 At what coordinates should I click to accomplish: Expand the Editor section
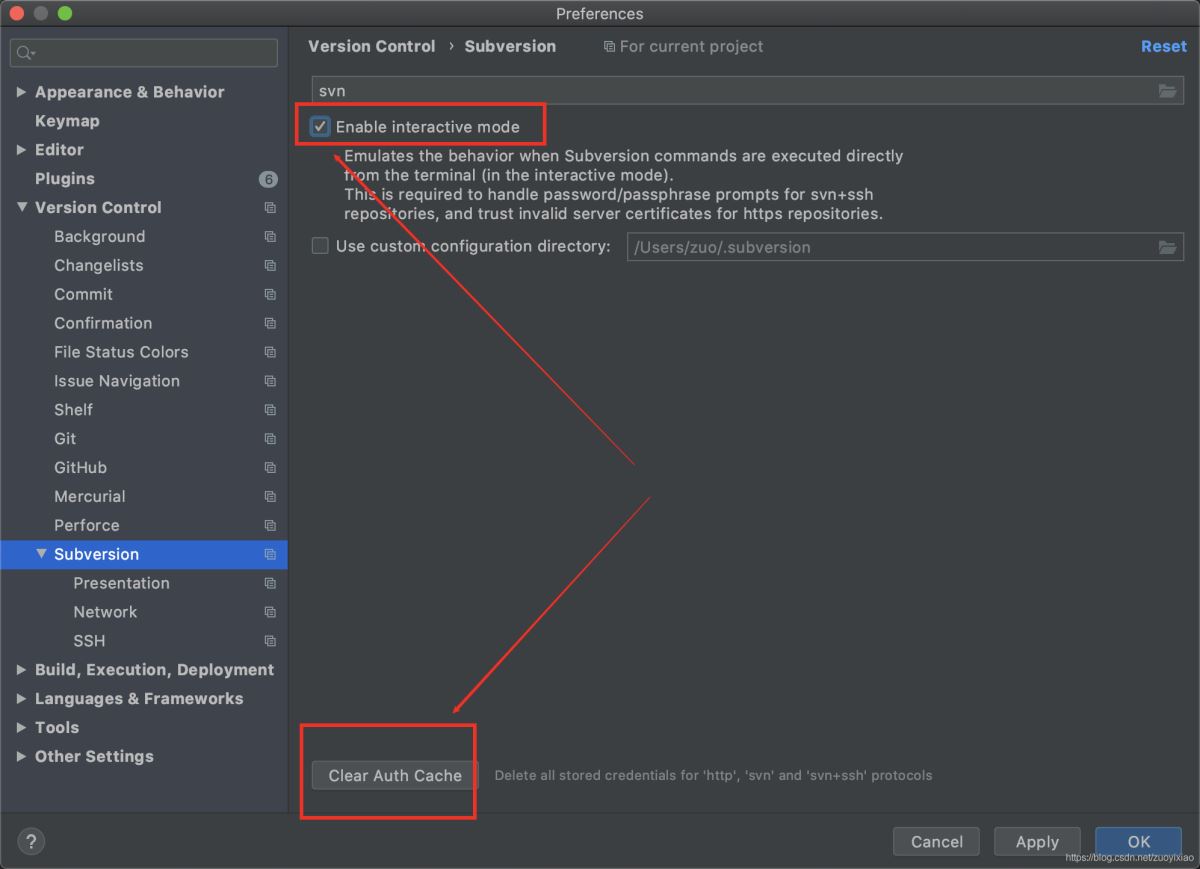click(x=21, y=150)
